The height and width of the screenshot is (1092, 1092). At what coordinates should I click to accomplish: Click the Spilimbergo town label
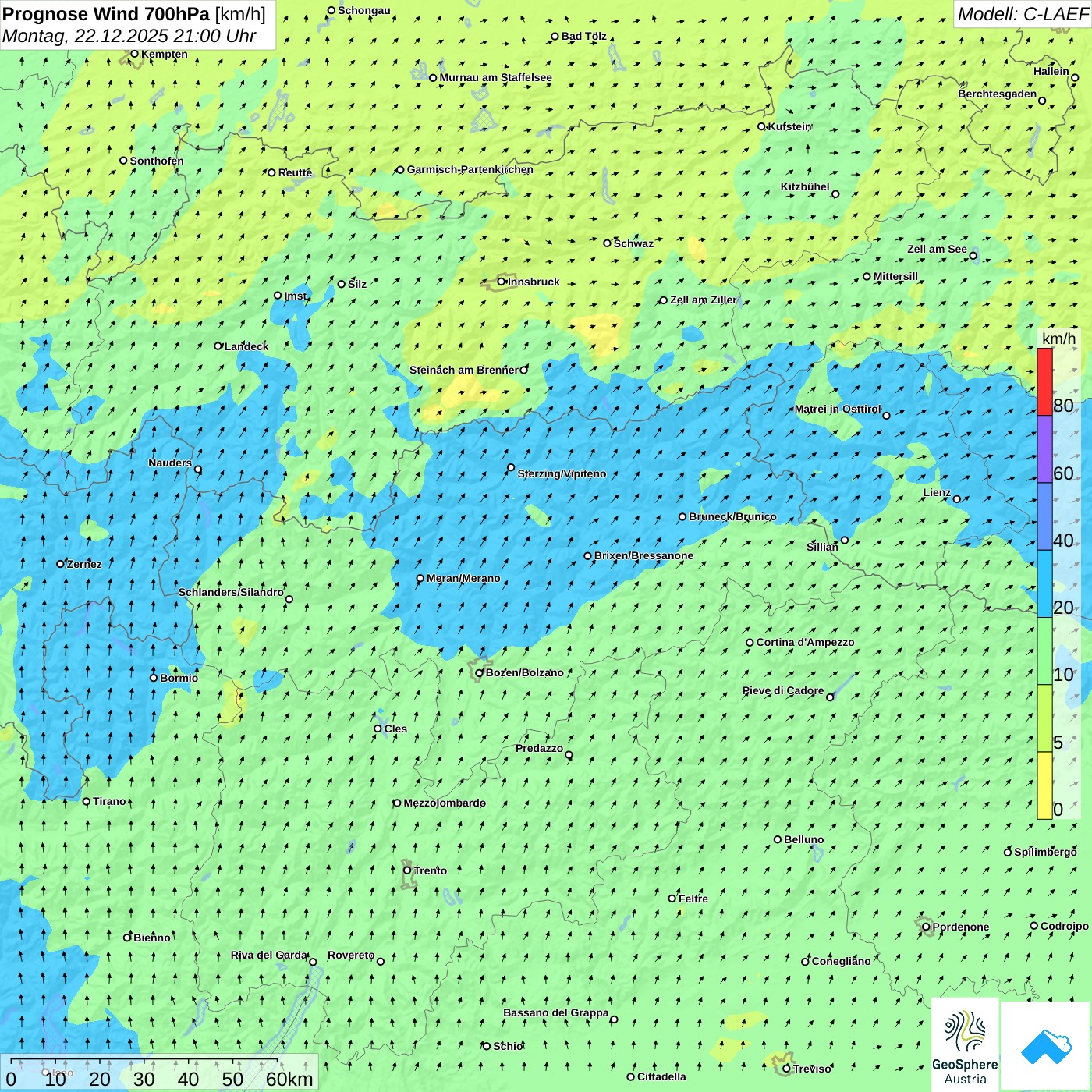click(x=1045, y=852)
